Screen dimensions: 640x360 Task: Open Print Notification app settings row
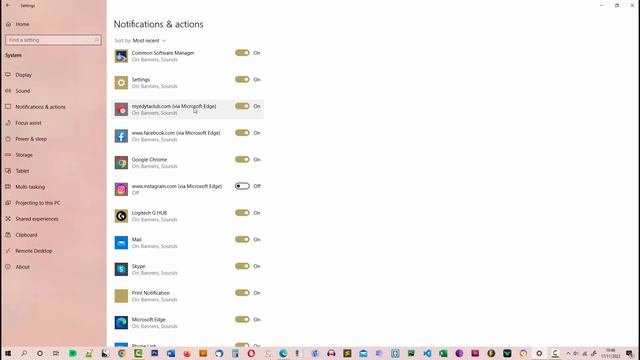point(188,296)
